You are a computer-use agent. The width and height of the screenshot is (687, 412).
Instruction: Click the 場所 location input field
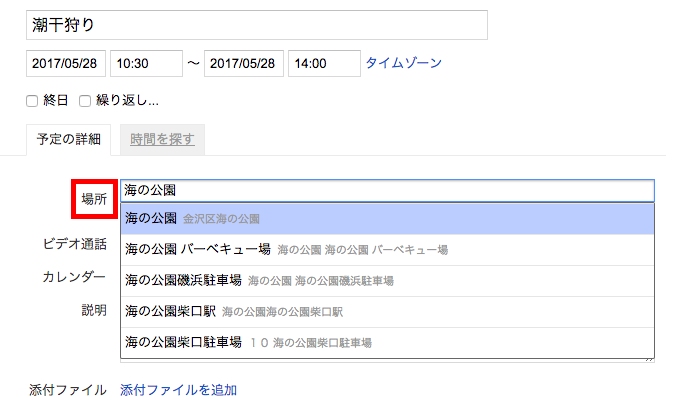(x=387, y=191)
